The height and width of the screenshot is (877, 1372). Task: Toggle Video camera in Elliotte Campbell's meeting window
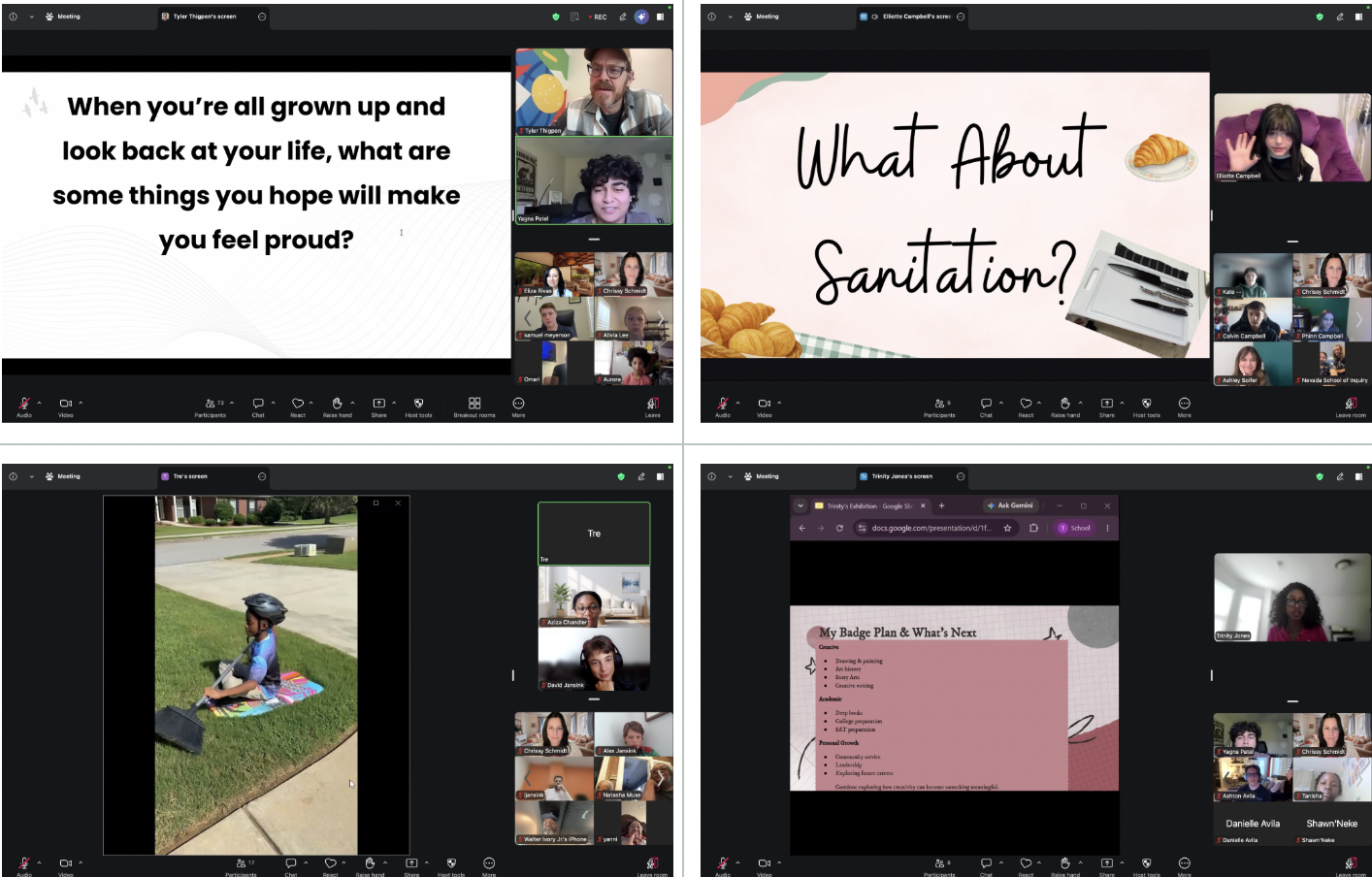764,406
